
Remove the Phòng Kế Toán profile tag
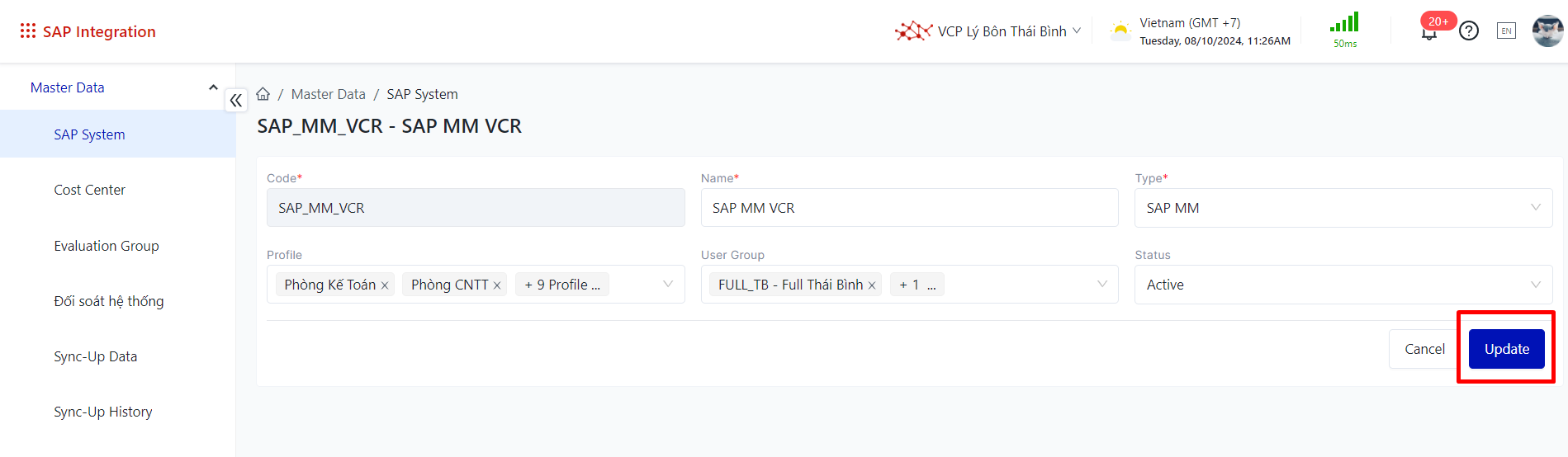385,285
